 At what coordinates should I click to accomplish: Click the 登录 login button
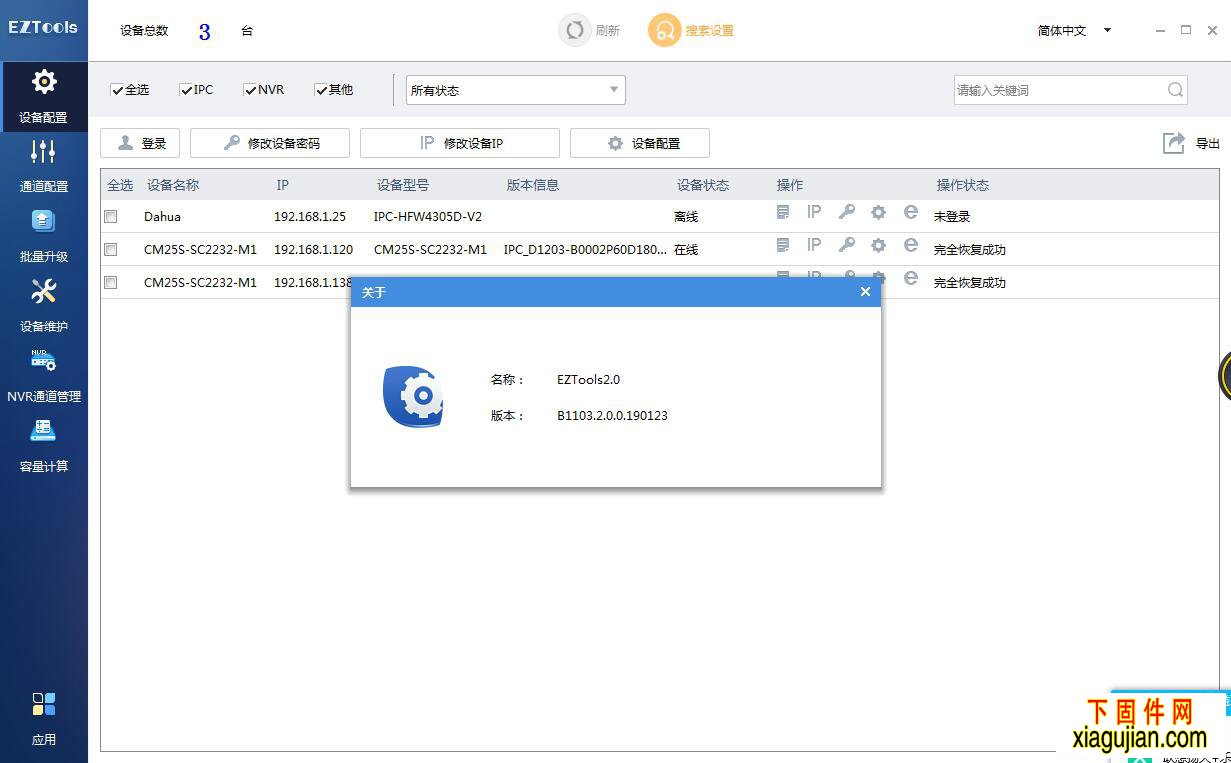139,142
